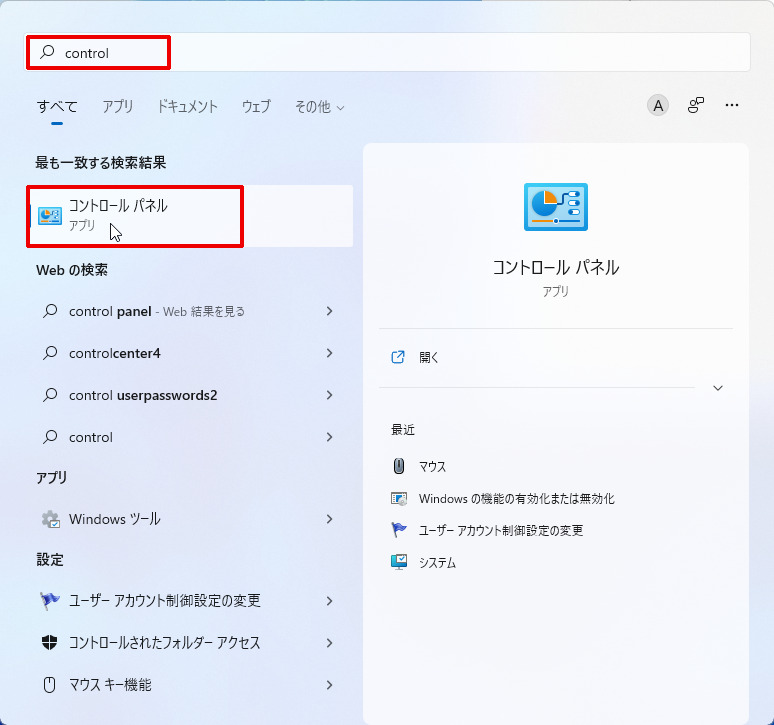Click mouse icon beside マウス キー機能
The width and height of the screenshot is (774, 725).
click(x=49, y=685)
